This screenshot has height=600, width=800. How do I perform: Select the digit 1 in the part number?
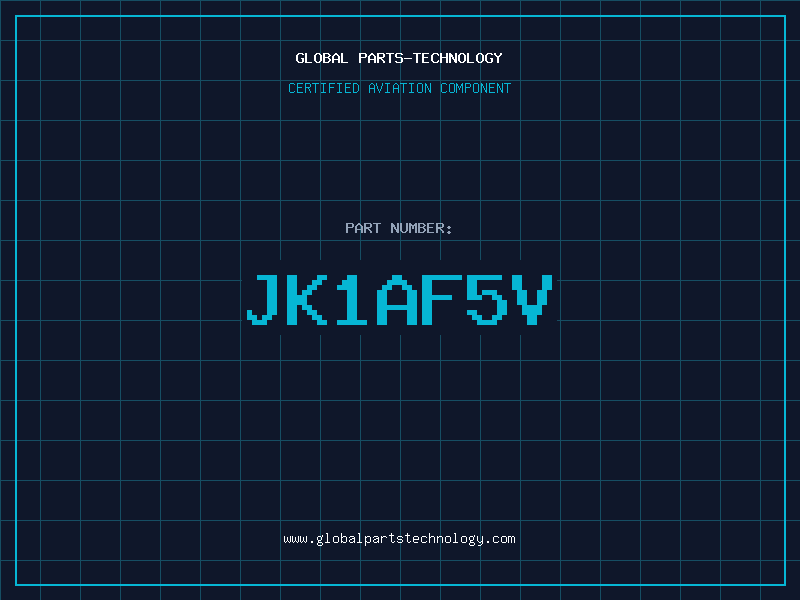(x=352, y=299)
